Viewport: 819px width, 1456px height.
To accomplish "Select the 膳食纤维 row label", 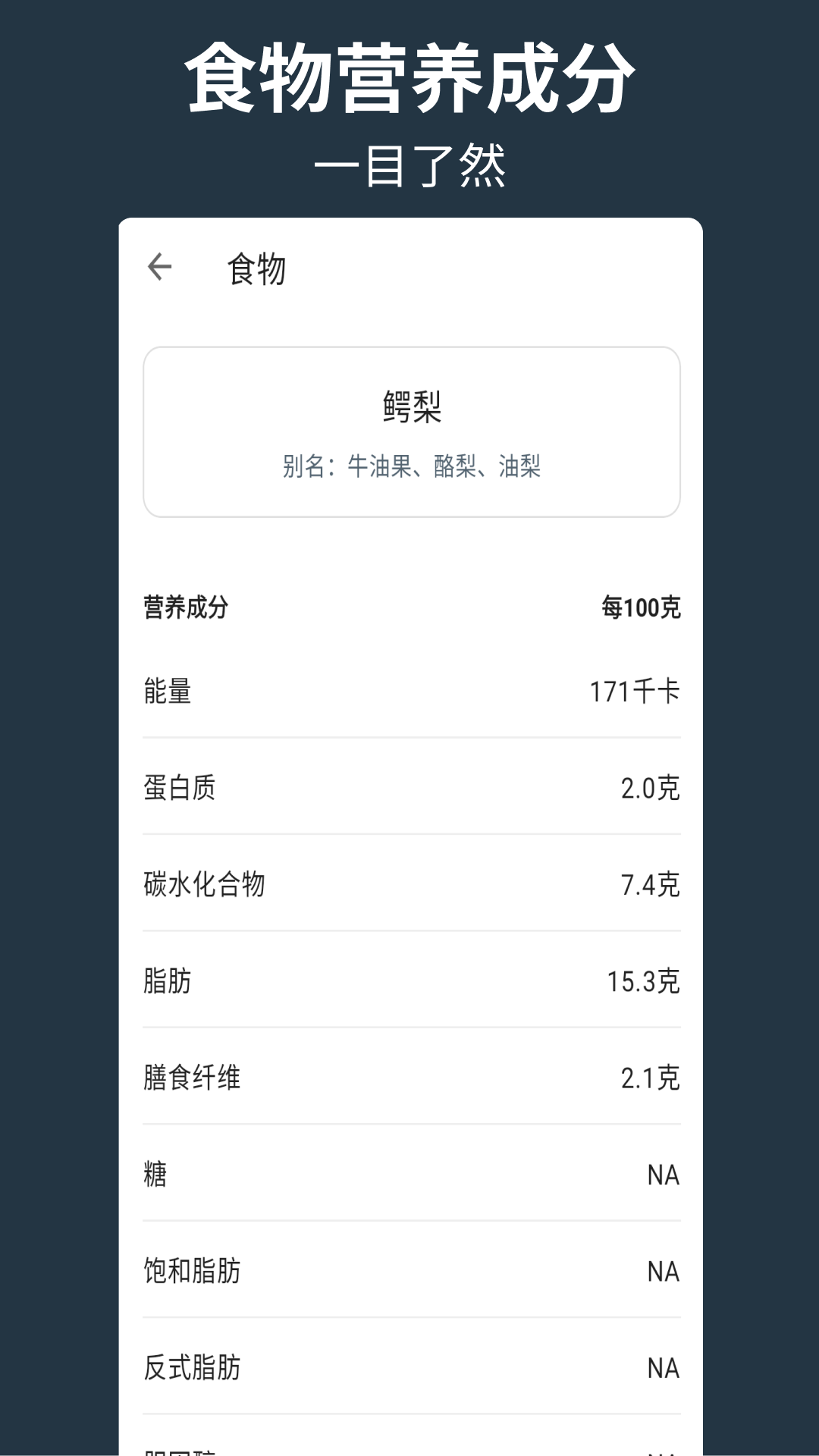I will 192,1078.
